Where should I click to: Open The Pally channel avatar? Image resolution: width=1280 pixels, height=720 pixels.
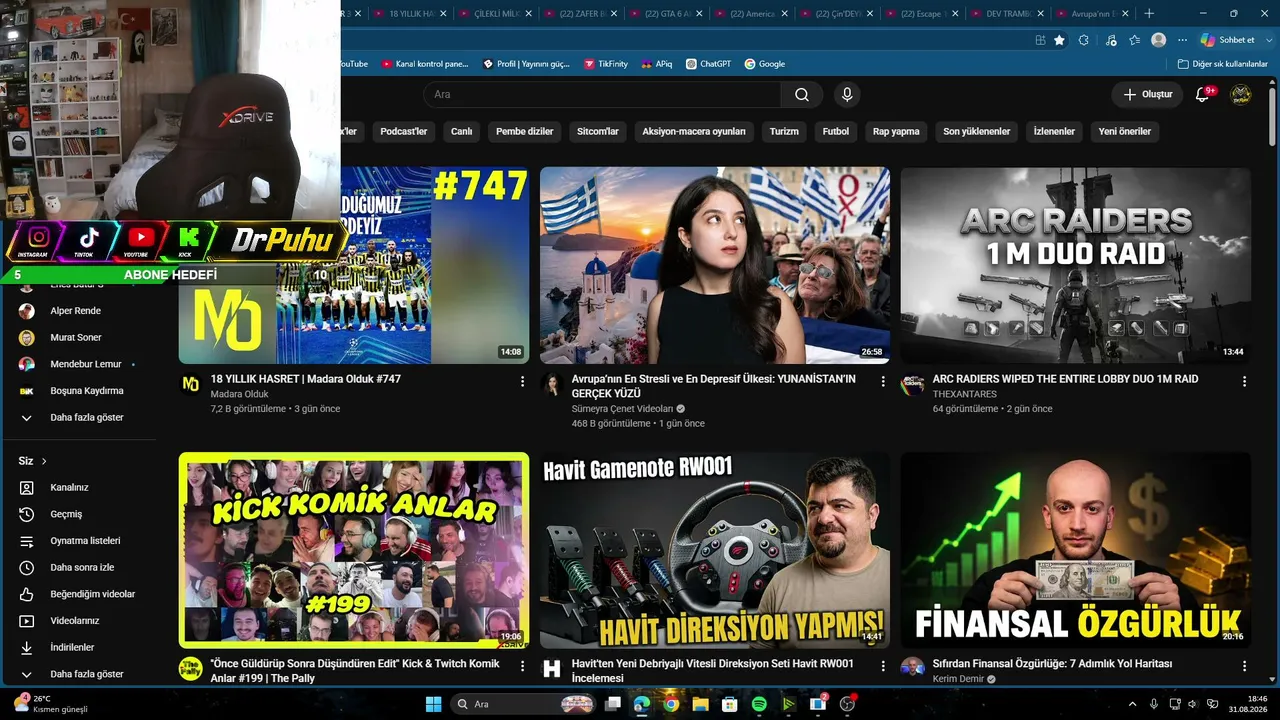(x=190, y=668)
